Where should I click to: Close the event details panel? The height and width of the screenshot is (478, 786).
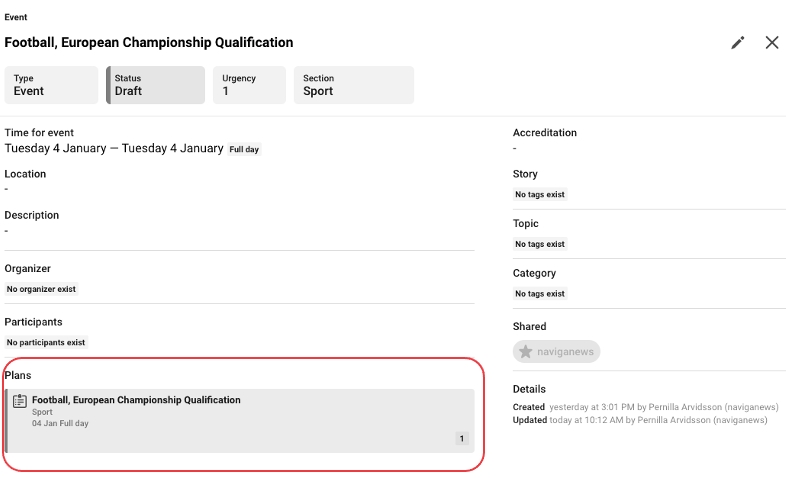(772, 42)
